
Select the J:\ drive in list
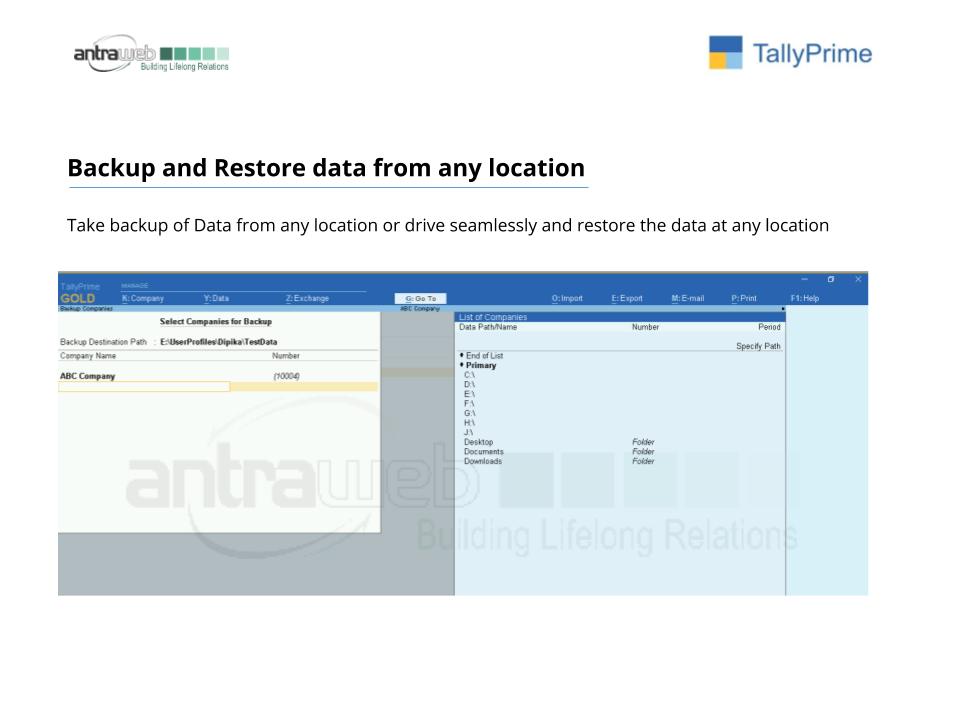tap(468, 433)
